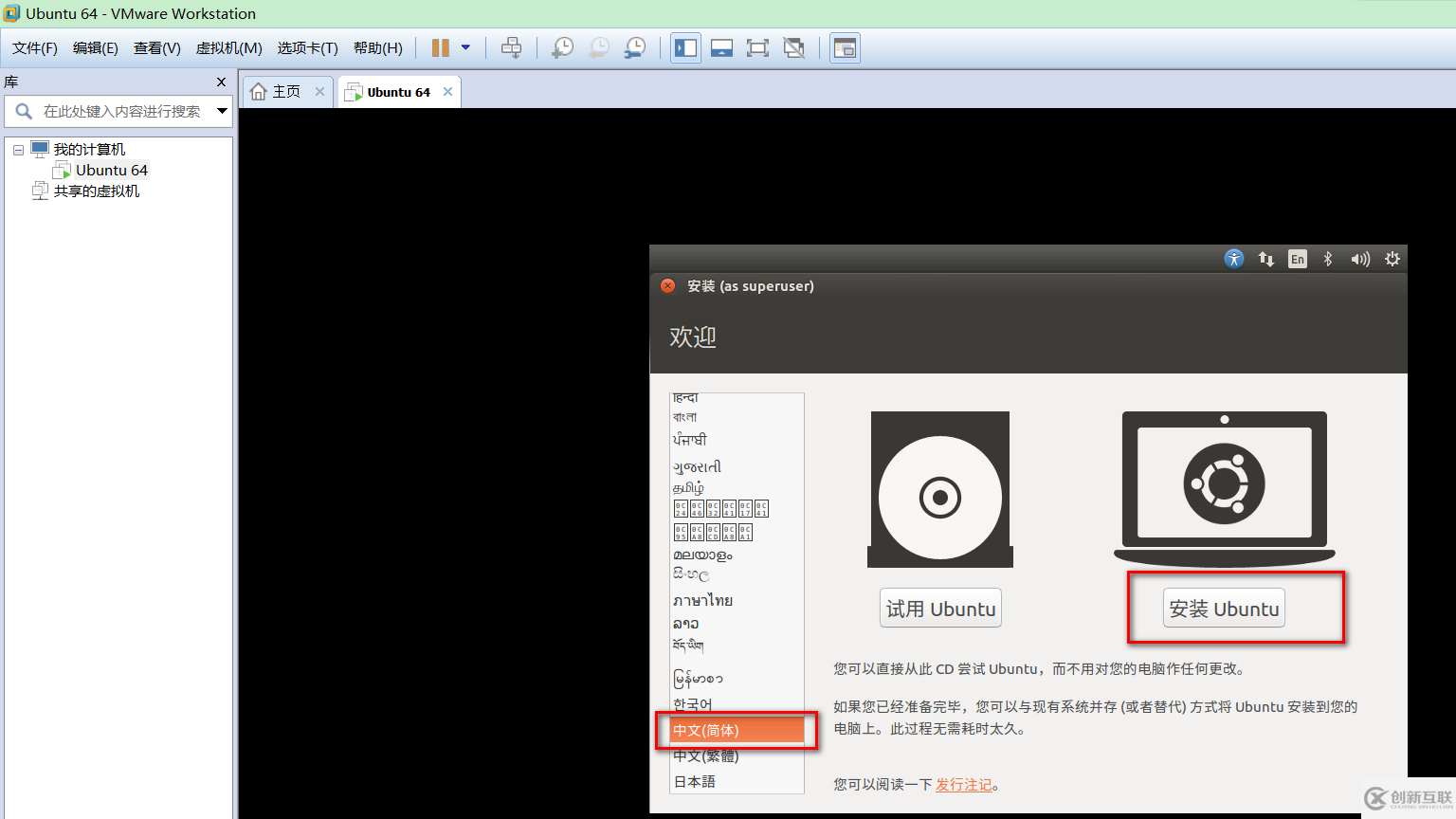Open the En keyboard layout indicator
Viewport: 1456px width, 819px height.
pos(1298,259)
